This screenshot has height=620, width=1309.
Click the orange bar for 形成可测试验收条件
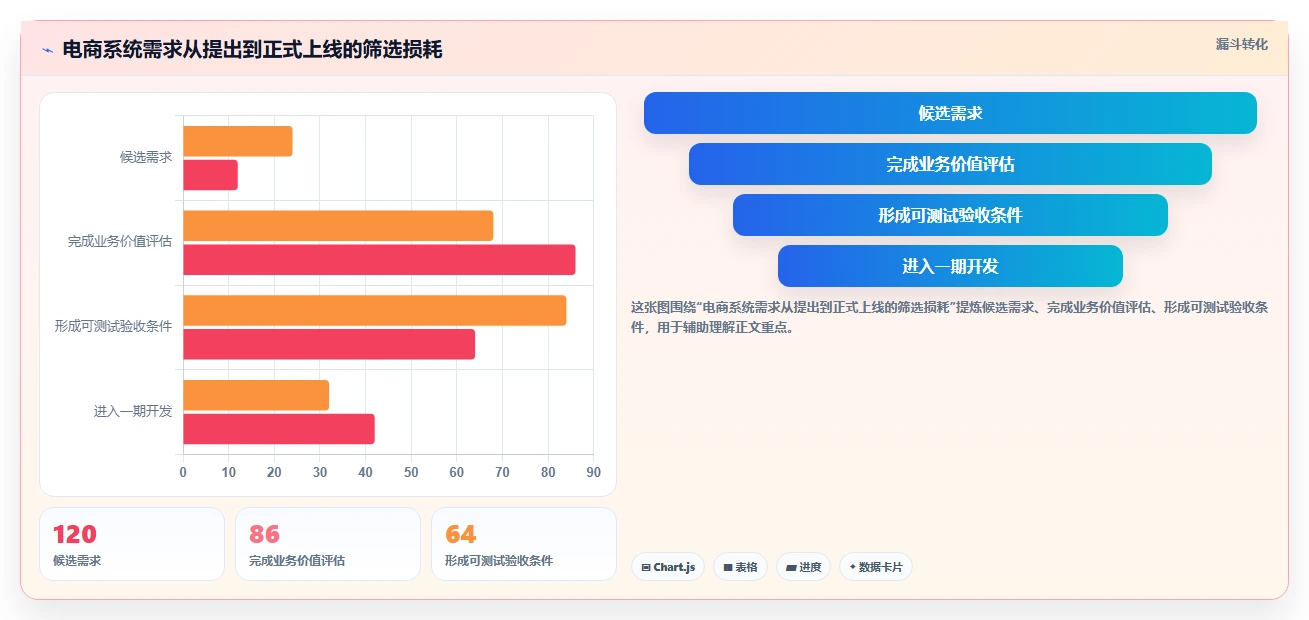click(x=375, y=311)
